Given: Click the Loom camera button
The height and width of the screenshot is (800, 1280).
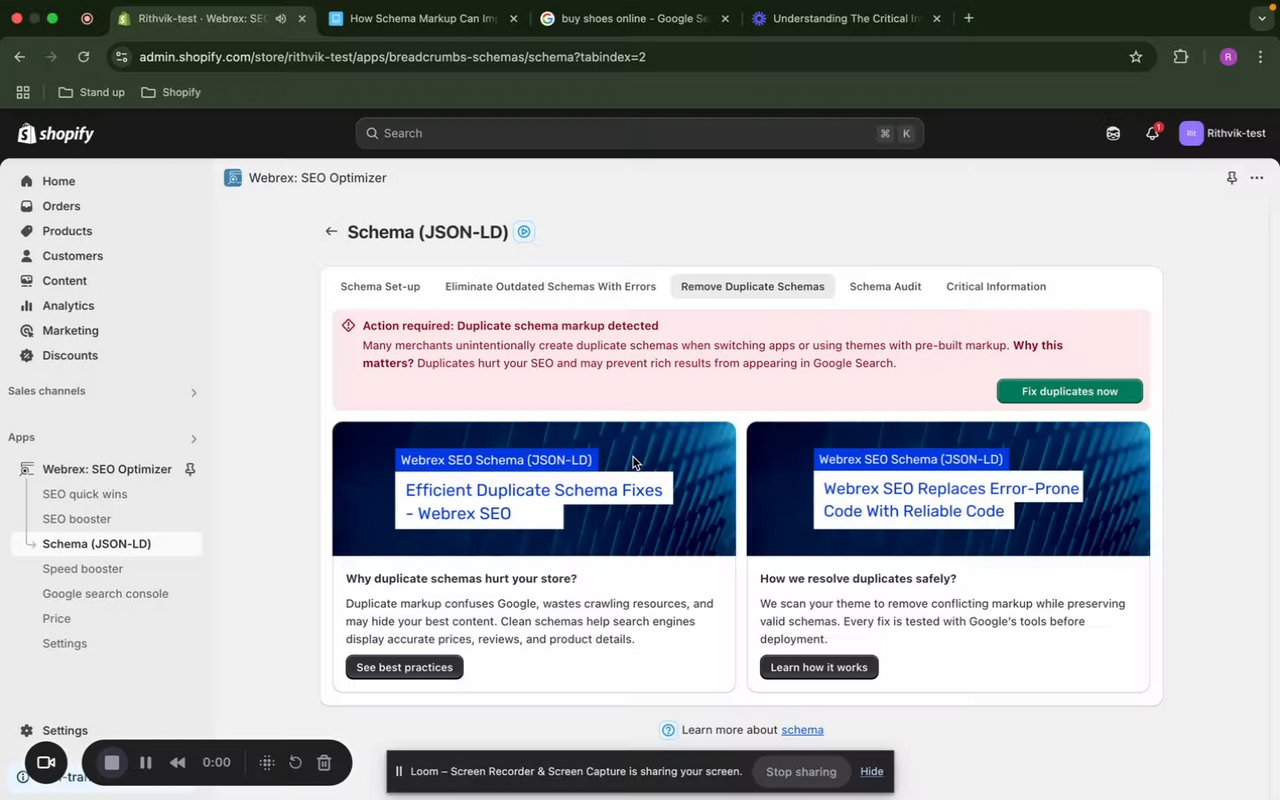Looking at the screenshot, I should point(46,763).
